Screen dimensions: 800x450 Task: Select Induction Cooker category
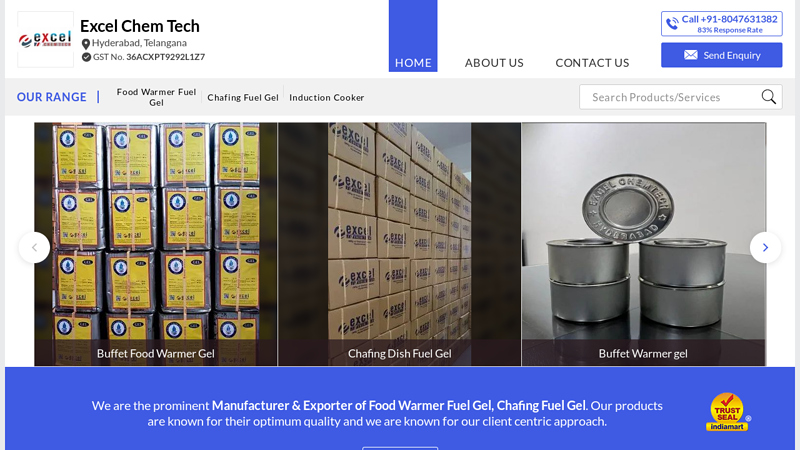click(327, 97)
